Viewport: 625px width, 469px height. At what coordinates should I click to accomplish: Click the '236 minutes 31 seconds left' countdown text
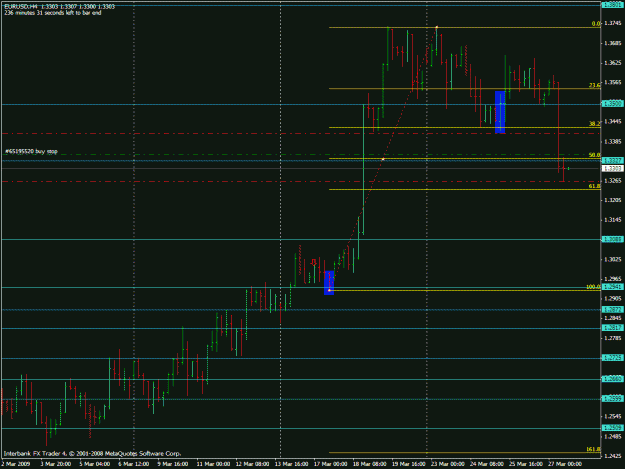(53, 13)
